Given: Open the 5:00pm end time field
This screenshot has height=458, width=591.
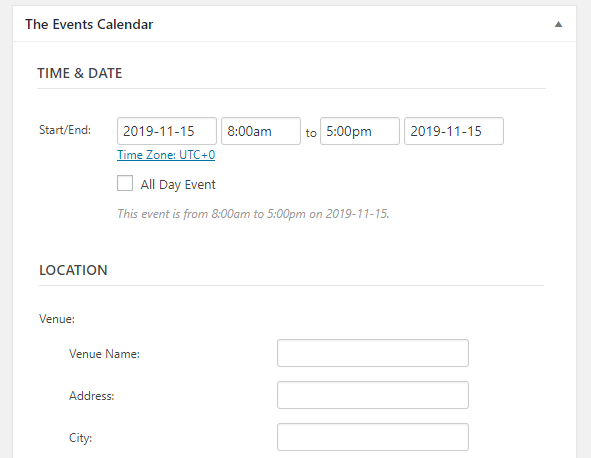Looking at the screenshot, I should pos(360,131).
